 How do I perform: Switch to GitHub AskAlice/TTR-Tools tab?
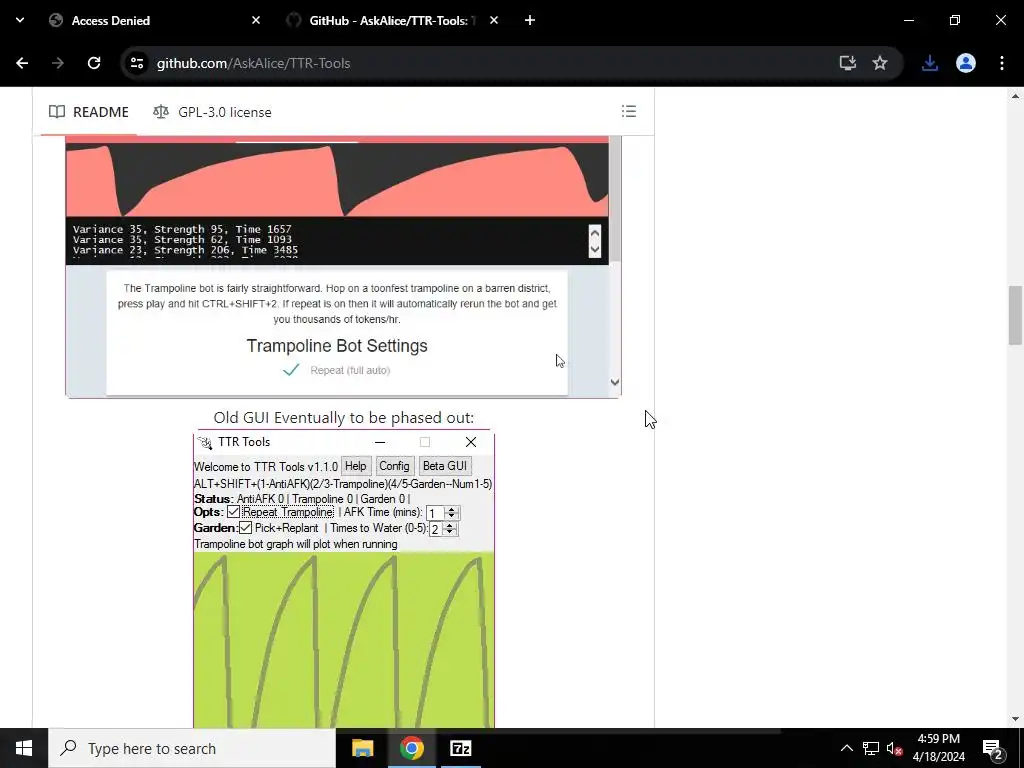coord(393,20)
